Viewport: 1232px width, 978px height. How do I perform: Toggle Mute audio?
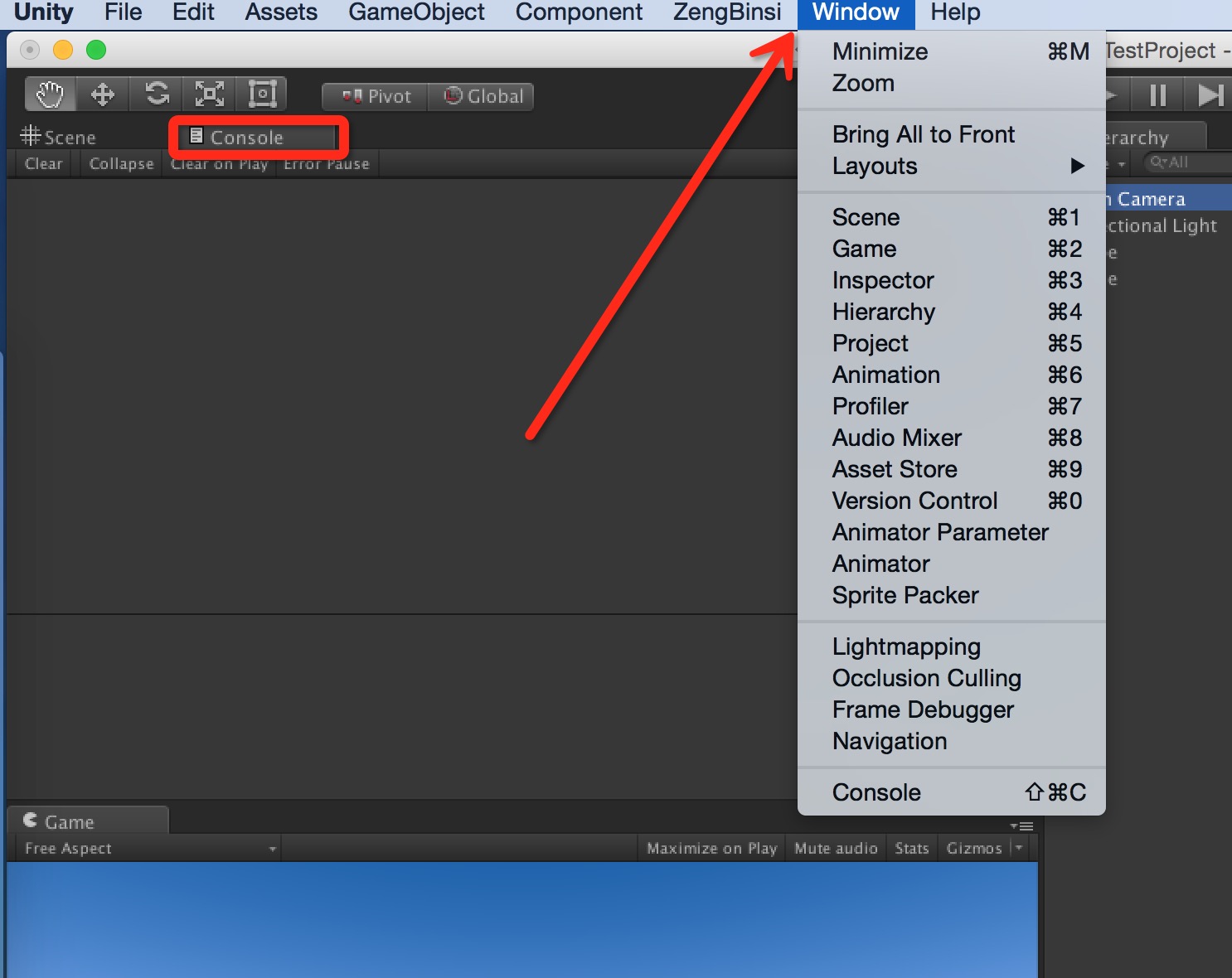tap(836, 848)
